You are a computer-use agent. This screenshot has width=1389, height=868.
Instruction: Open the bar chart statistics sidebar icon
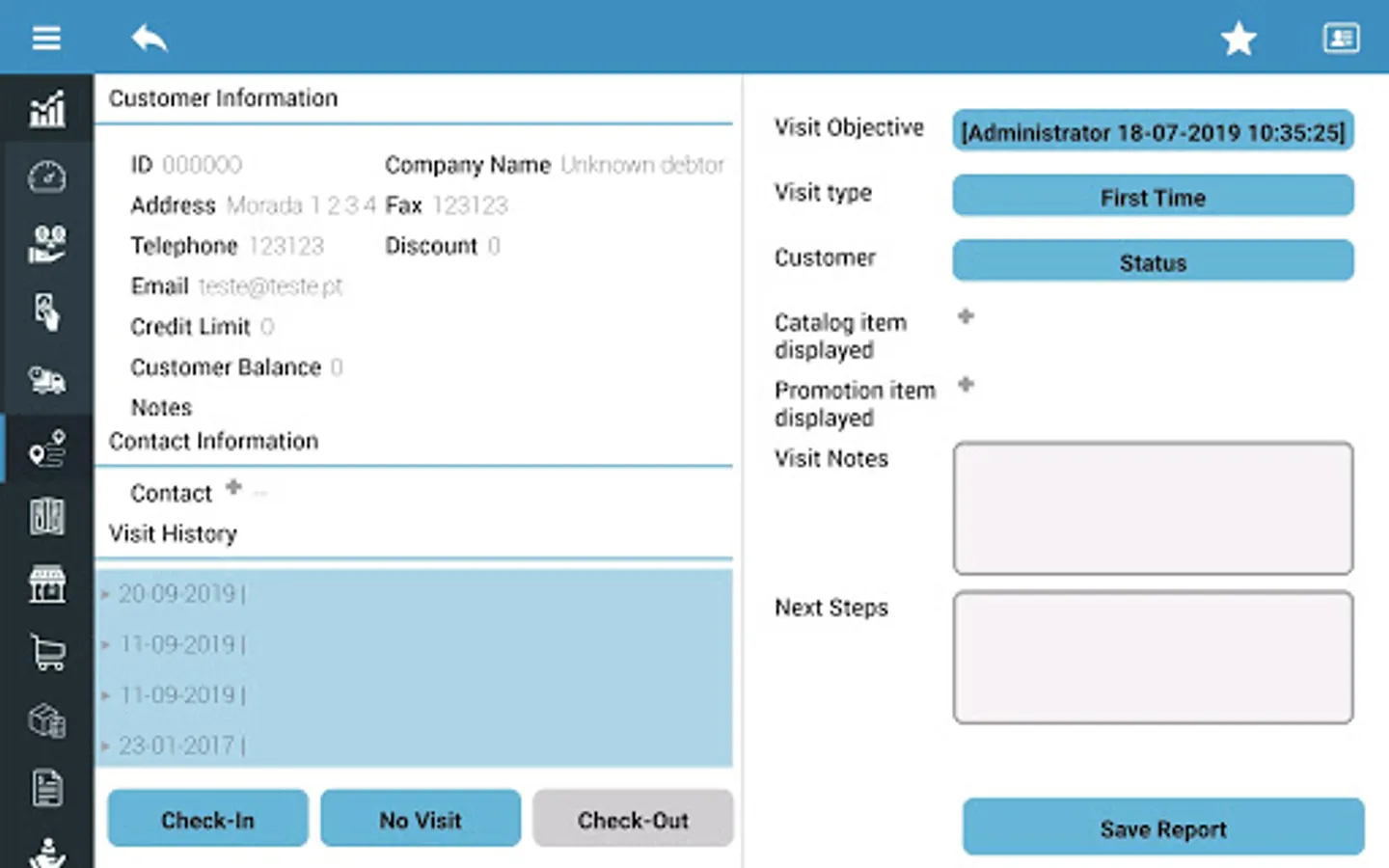point(46,109)
